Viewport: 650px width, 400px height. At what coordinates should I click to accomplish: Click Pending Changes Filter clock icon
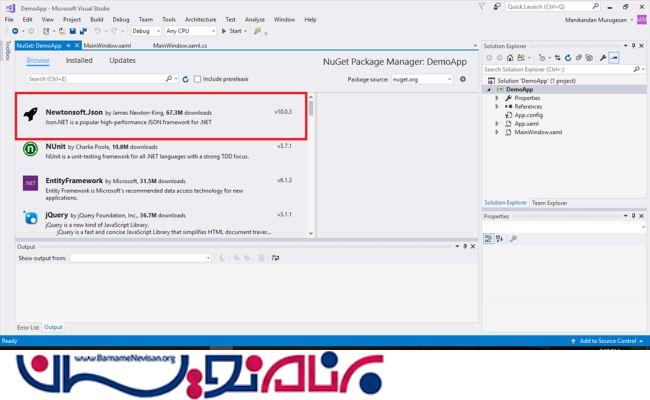541,58
